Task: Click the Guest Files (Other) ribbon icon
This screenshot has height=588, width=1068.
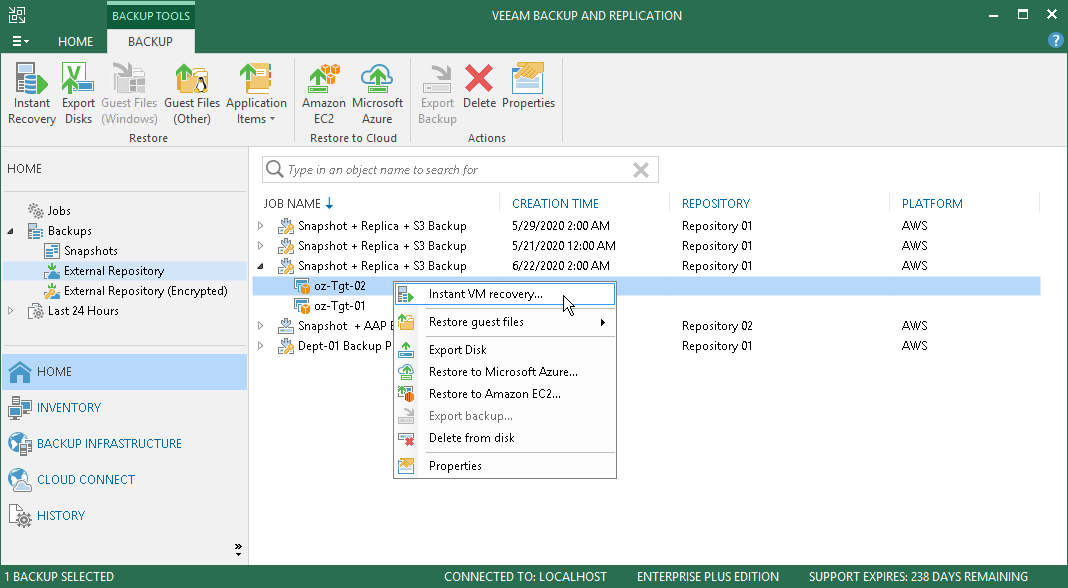Action: [x=192, y=93]
